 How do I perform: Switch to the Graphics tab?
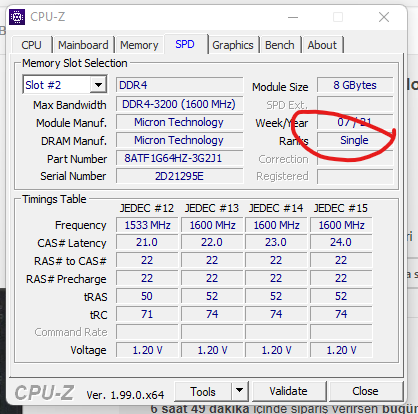click(x=233, y=45)
